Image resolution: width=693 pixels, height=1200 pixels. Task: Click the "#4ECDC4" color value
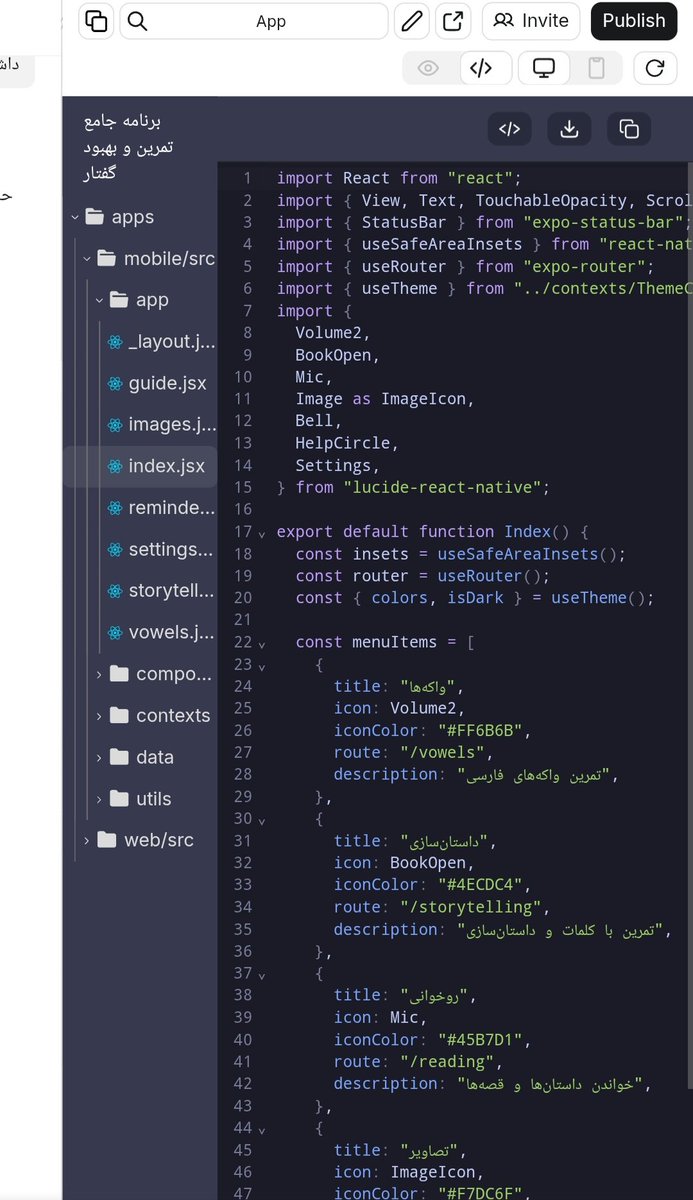tap(481, 885)
